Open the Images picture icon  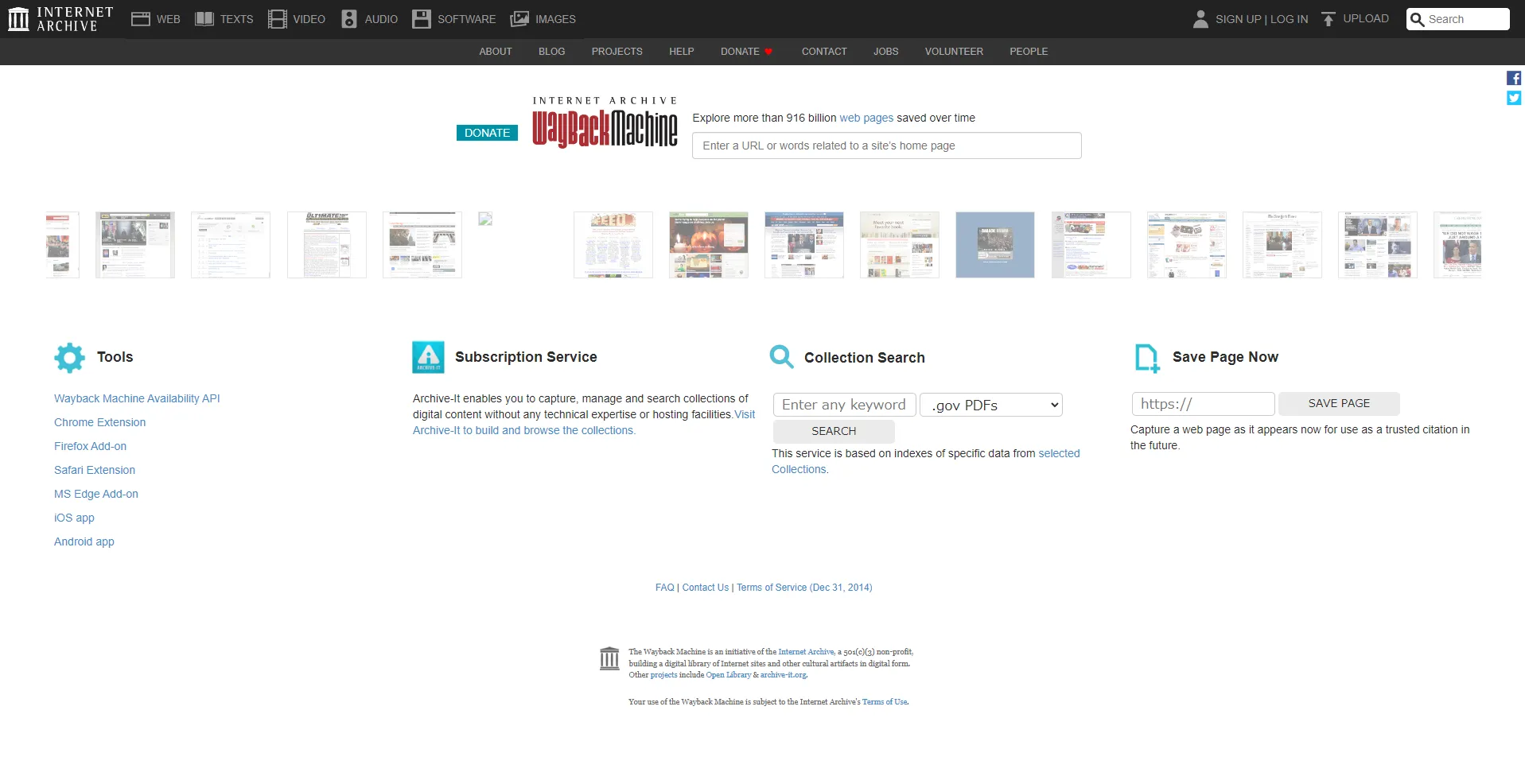tap(519, 19)
